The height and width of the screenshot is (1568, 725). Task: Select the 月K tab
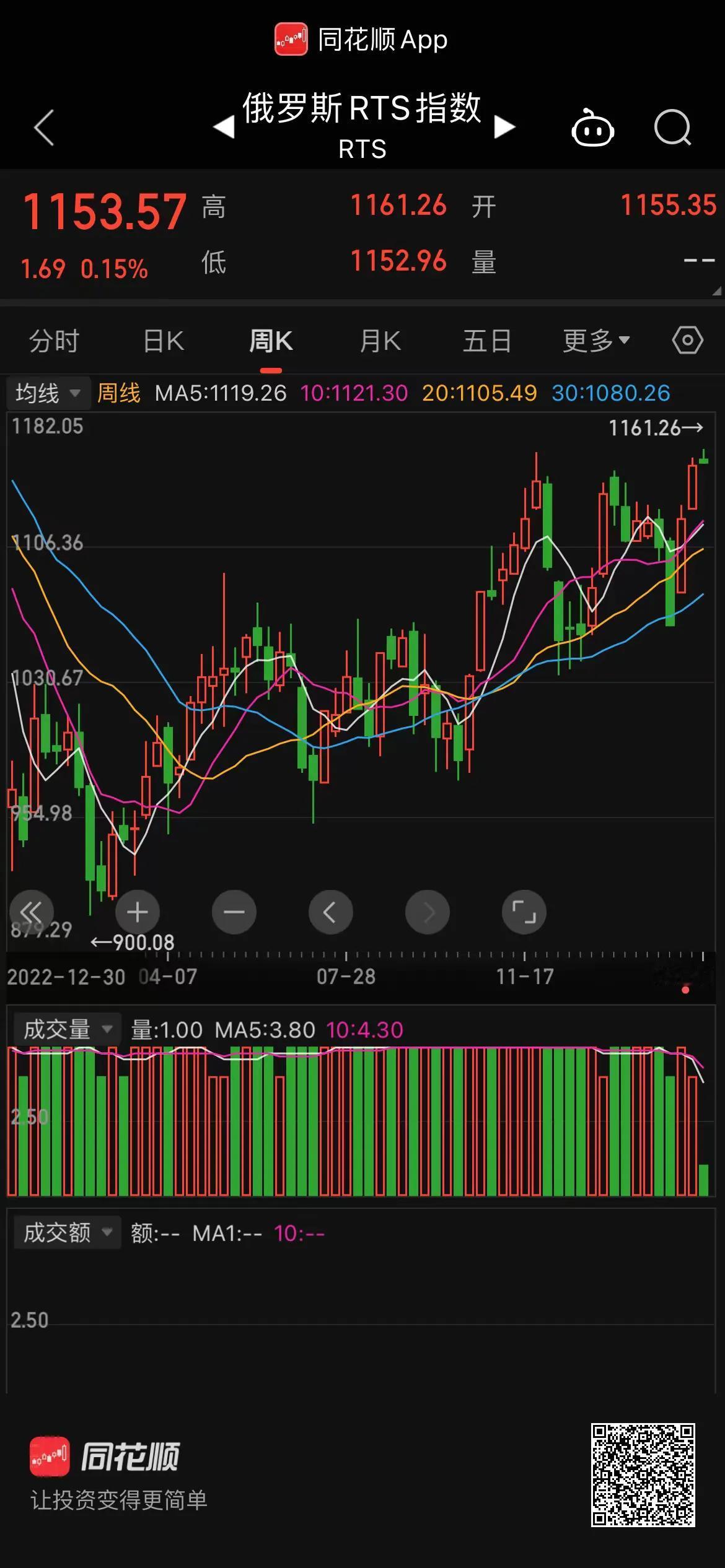click(380, 341)
